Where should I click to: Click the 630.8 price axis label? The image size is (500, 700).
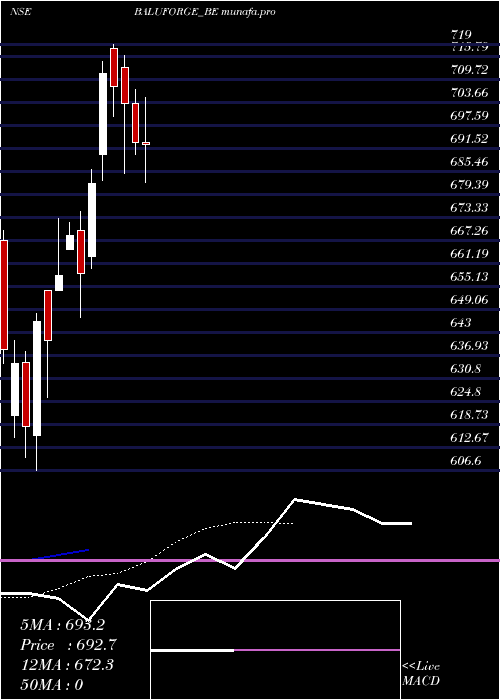click(467, 369)
